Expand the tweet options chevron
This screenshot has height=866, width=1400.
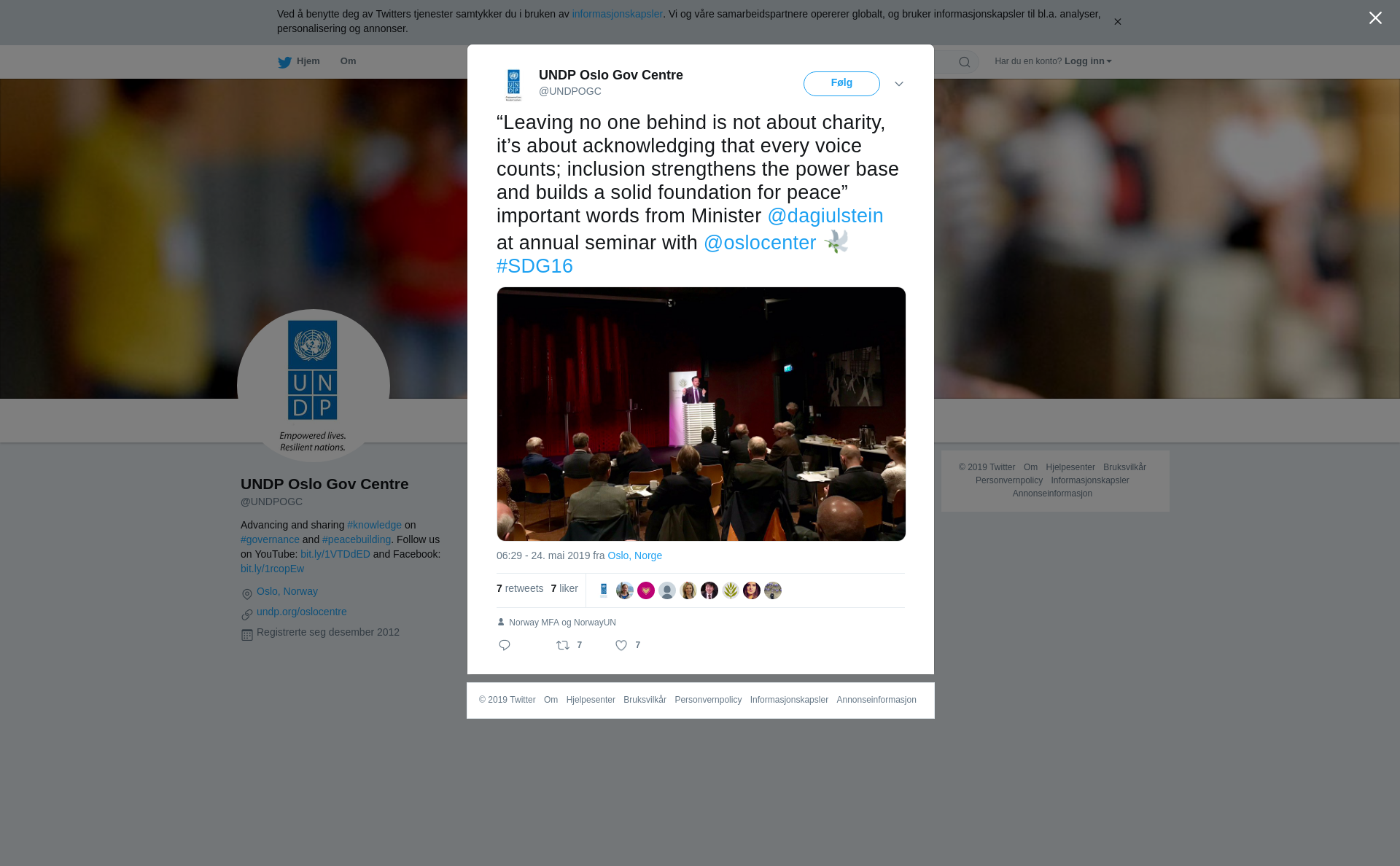tap(899, 85)
